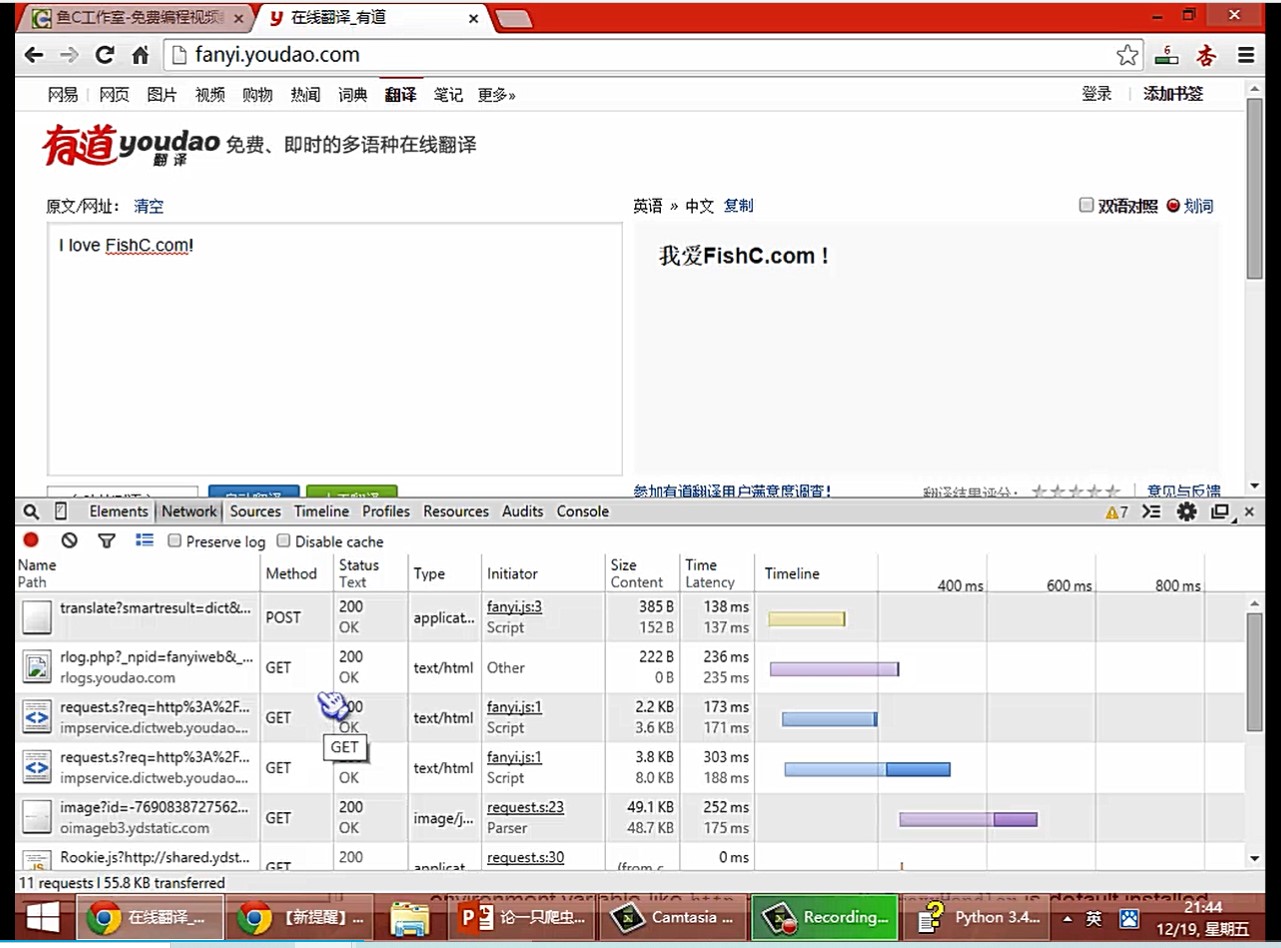
Task: Click the page vertical scrollbar thumb
Action: [1254, 188]
